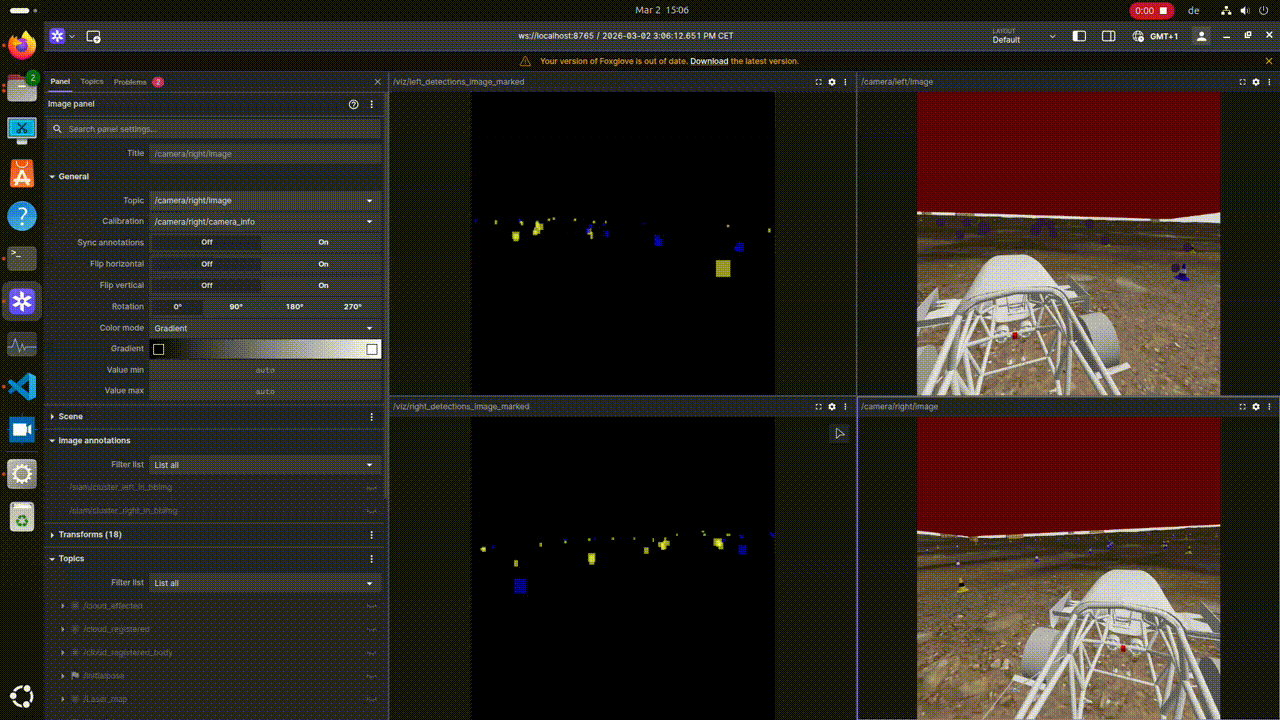Toggle the right sidebar visibility icon

(1108, 36)
